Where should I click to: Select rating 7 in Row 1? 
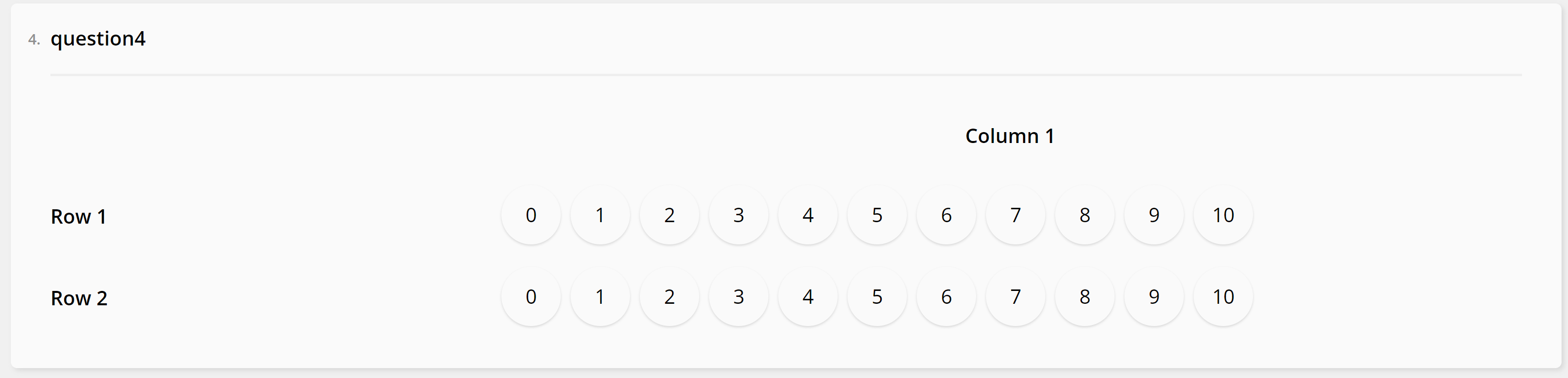[1015, 215]
